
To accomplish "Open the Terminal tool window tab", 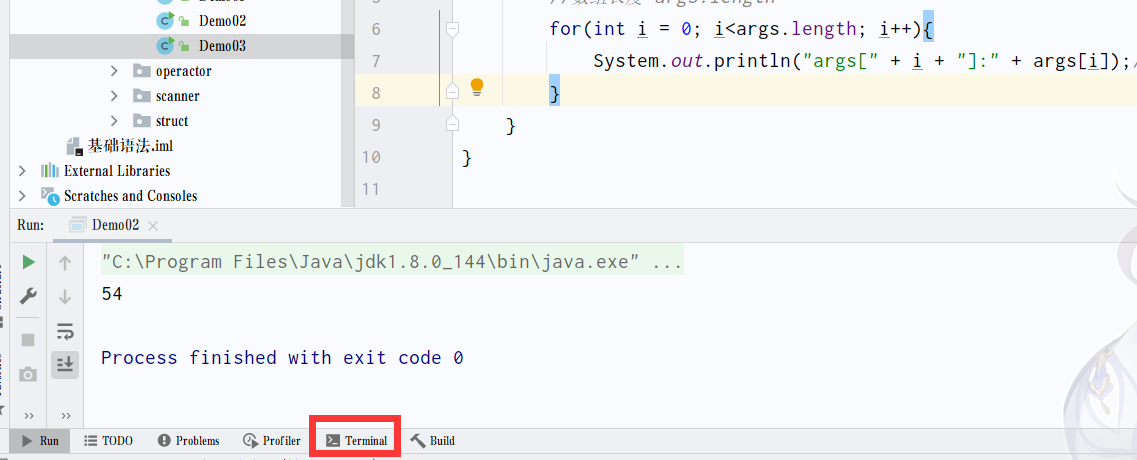I will 356,440.
